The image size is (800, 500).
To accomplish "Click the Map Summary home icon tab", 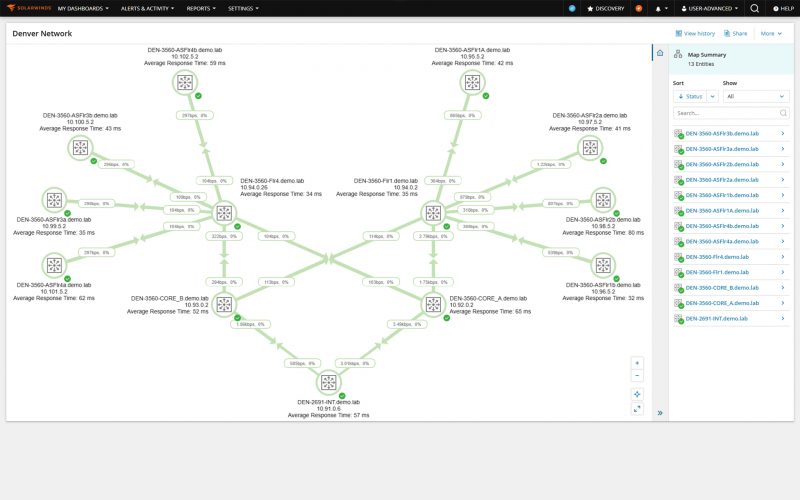I will pos(660,53).
